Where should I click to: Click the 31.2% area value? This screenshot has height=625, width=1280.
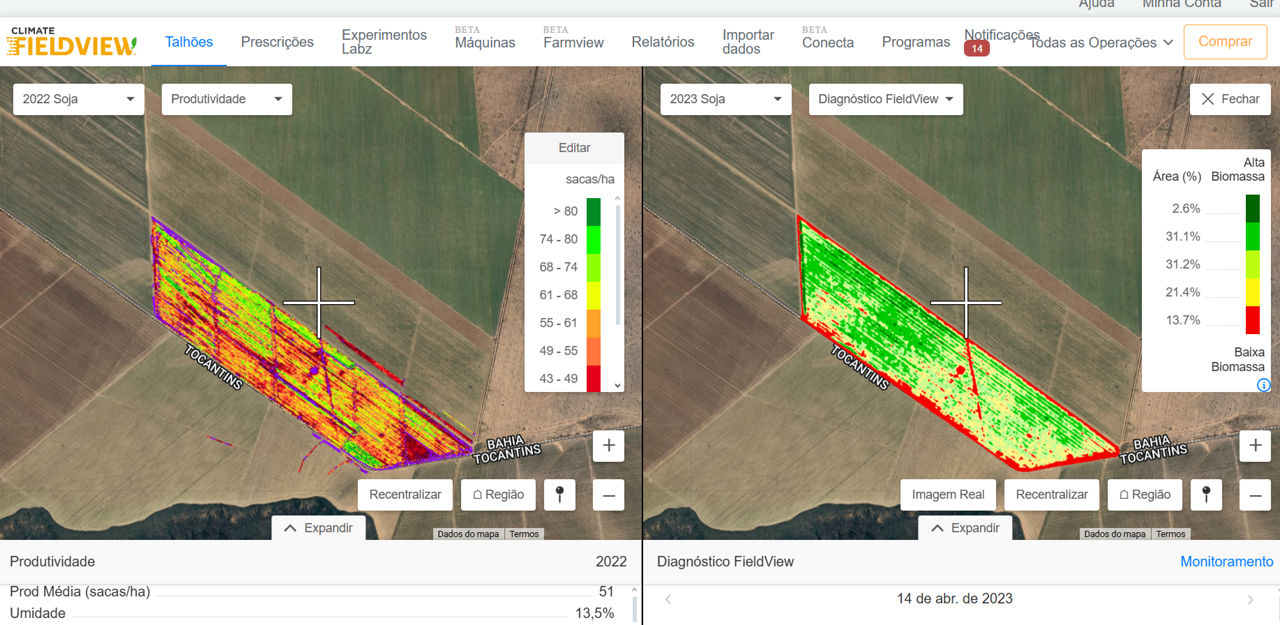(1183, 265)
